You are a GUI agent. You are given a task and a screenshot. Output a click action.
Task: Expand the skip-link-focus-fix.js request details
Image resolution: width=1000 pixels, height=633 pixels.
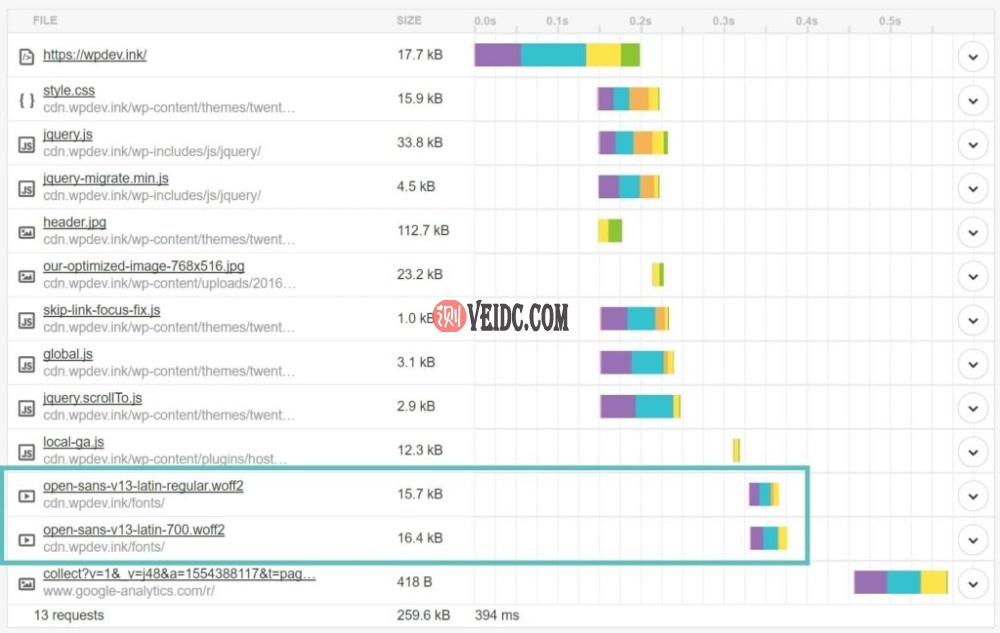coord(973,321)
